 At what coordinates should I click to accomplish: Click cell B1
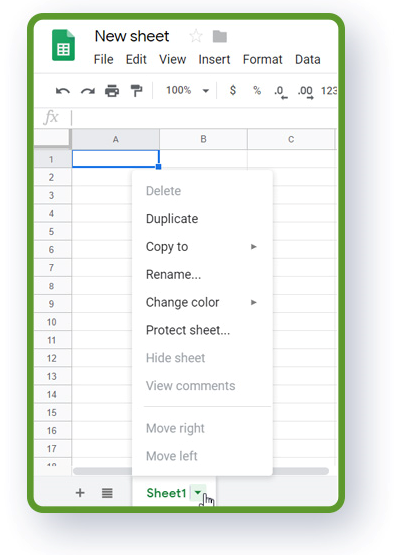click(203, 159)
